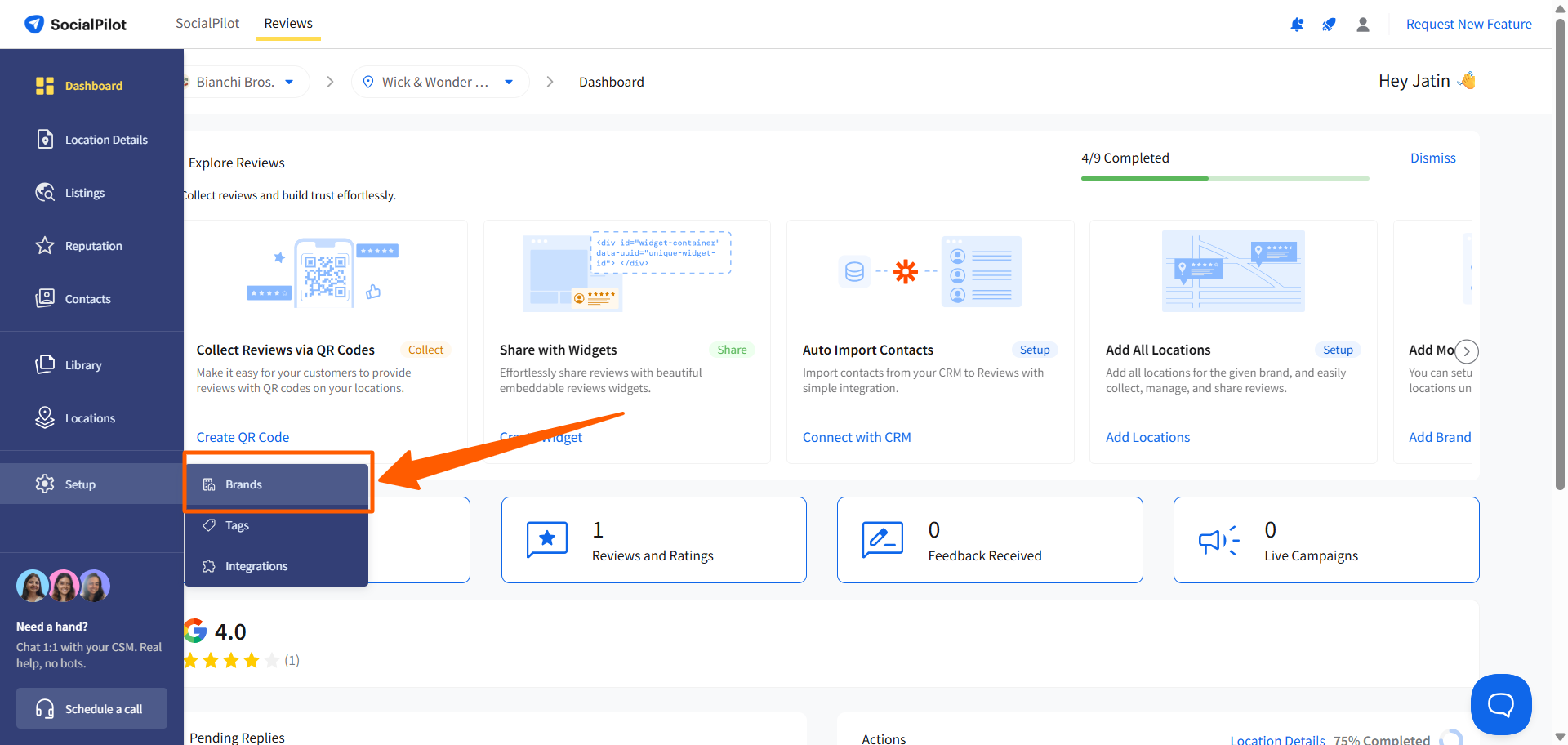The width and height of the screenshot is (1568, 745).
Task: Click the Add Brand link
Action: (1440, 437)
